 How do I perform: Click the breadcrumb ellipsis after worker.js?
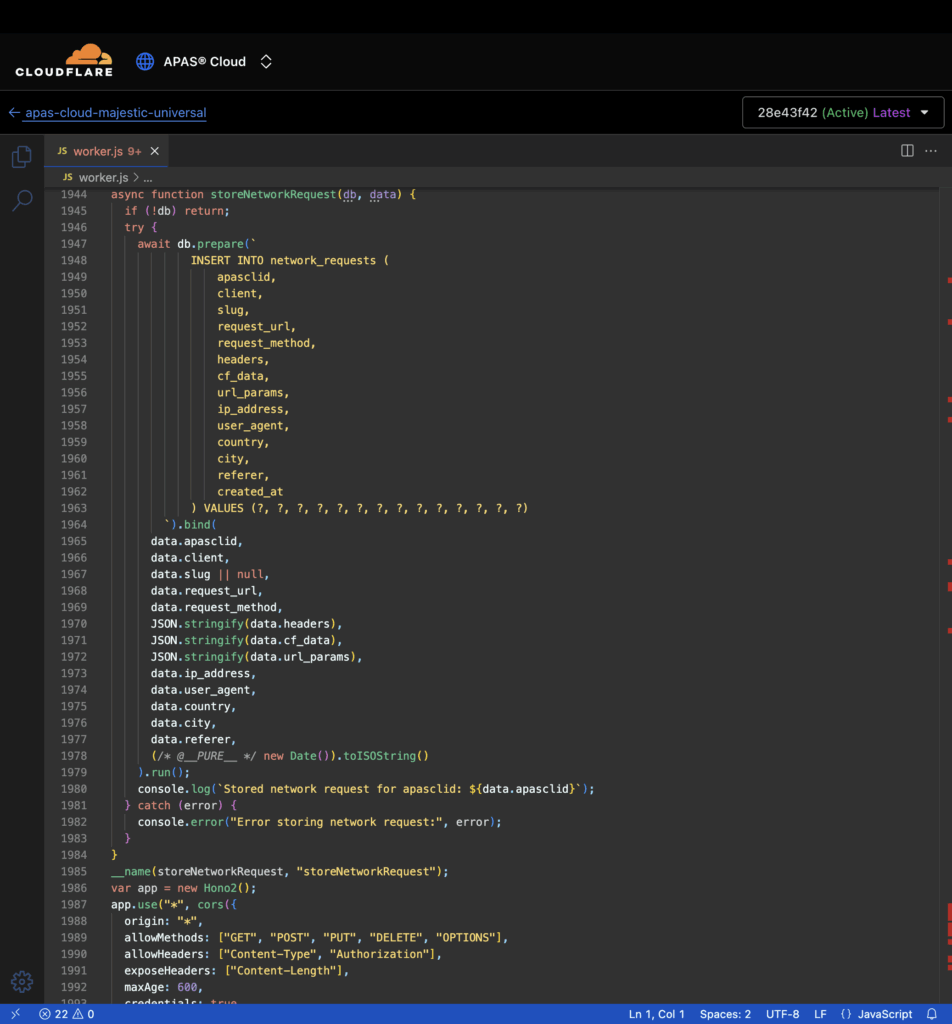pyautogui.click(x=148, y=178)
